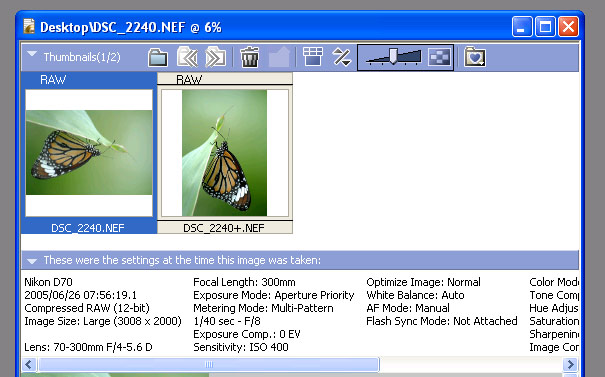The width and height of the screenshot is (605, 377).
Task: Go to previous folder with back arrows icon
Action: coord(188,57)
